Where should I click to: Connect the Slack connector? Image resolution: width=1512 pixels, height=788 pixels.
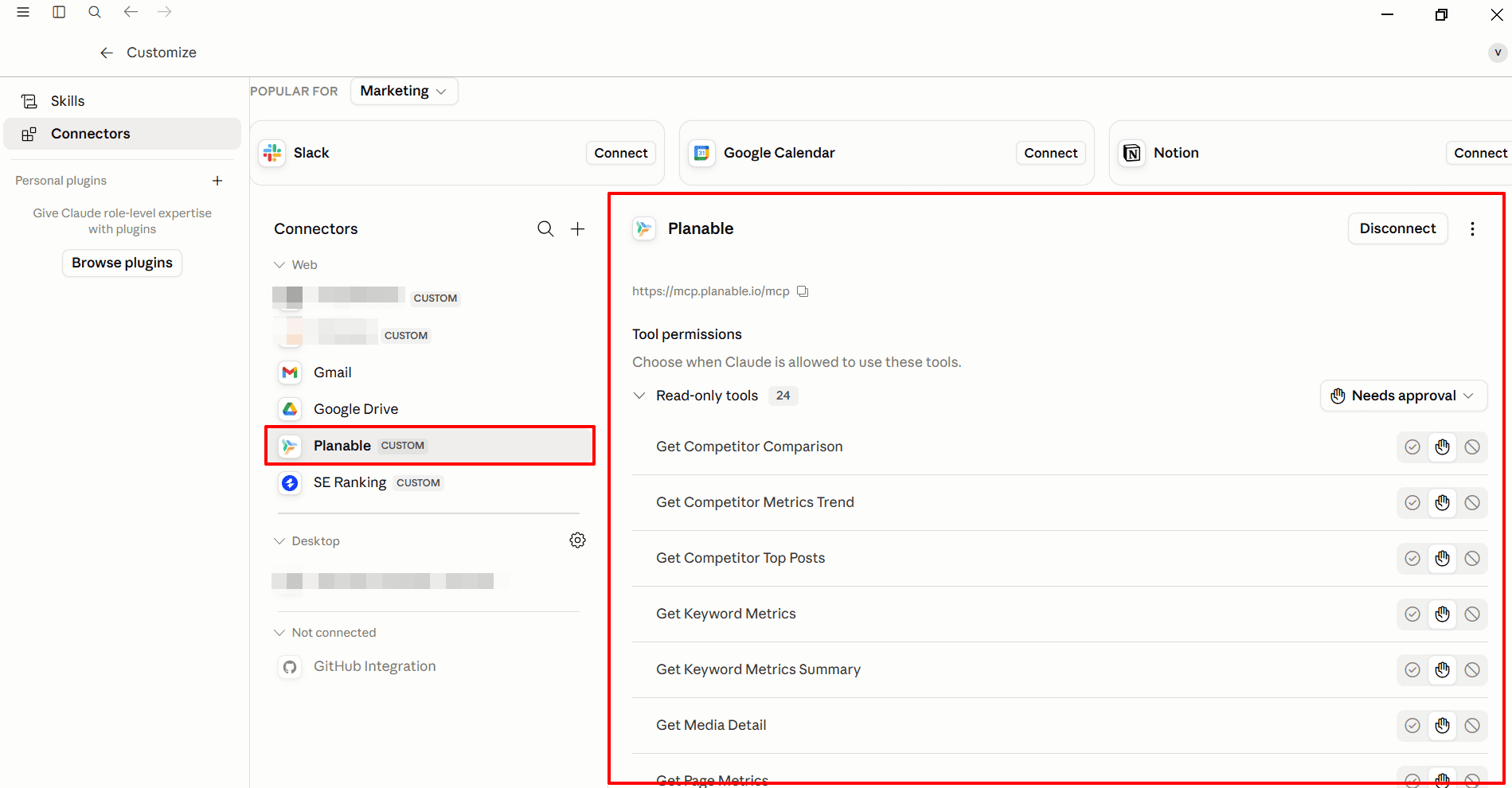[x=621, y=153]
